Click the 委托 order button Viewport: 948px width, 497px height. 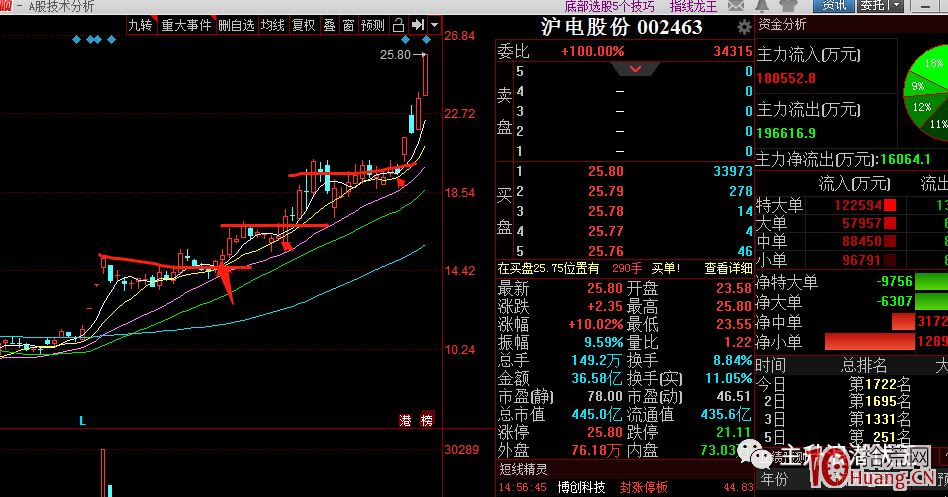873,6
